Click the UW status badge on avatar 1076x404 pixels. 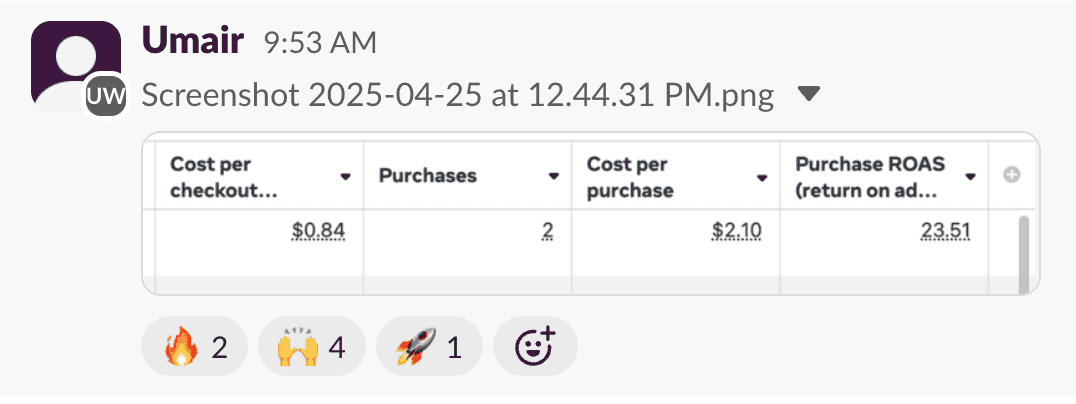coord(105,96)
